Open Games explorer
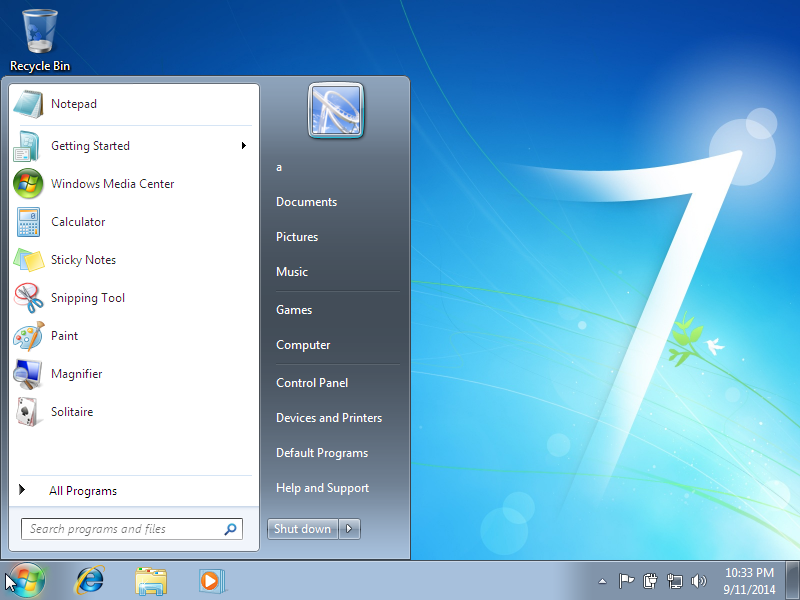This screenshot has height=600, width=800. point(294,310)
